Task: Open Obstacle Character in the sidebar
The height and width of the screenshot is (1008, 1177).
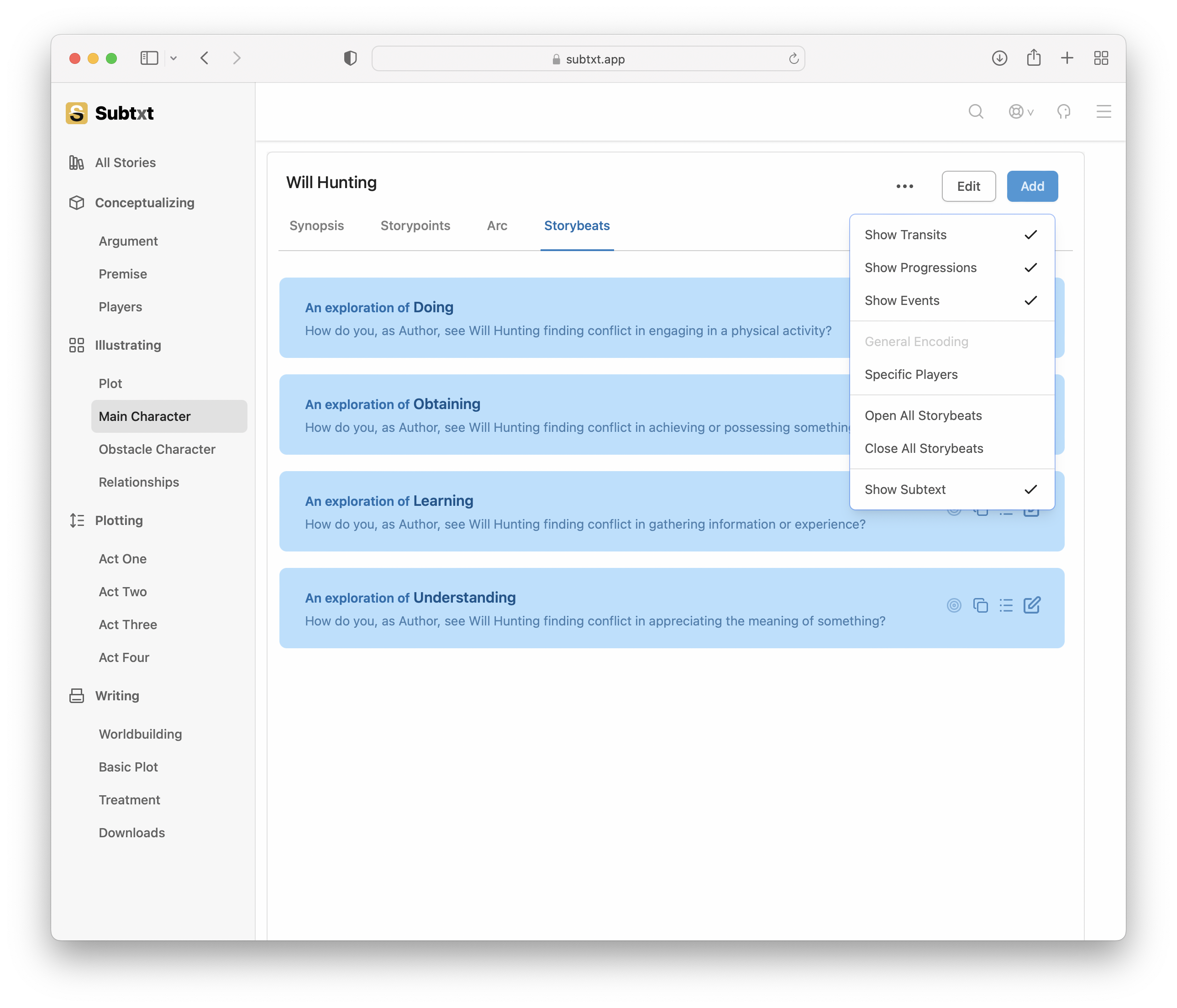Action: [157, 449]
